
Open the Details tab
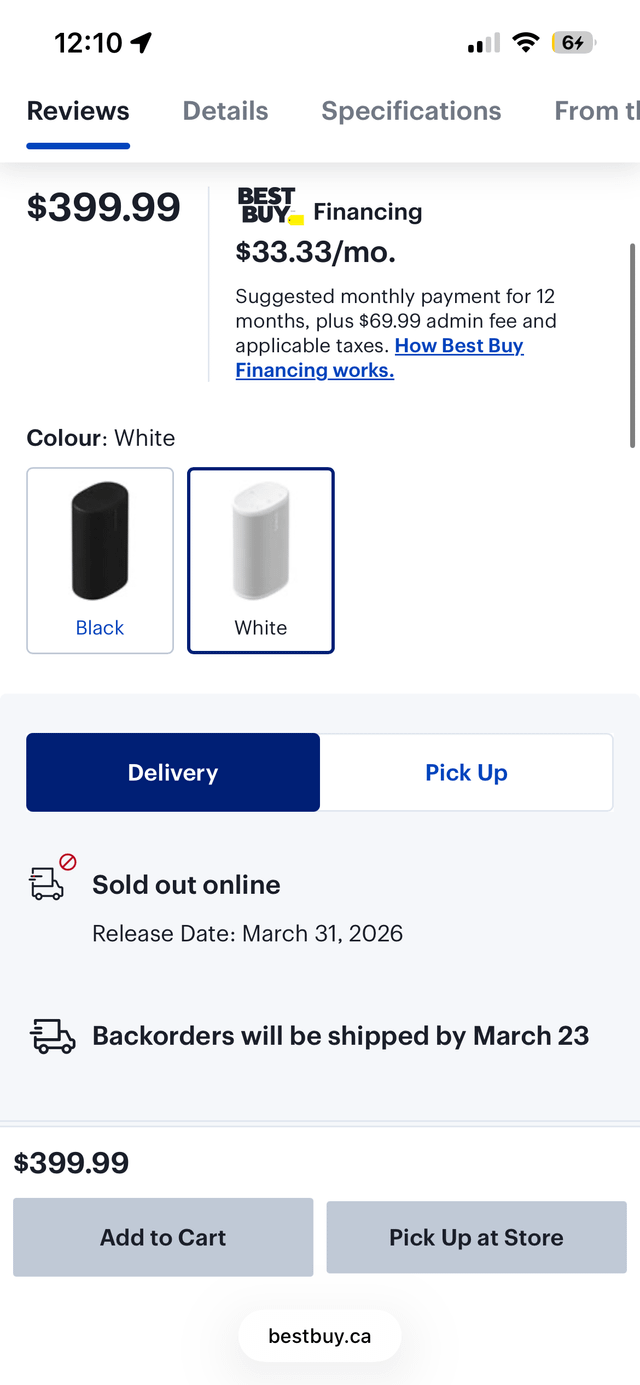[x=225, y=111]
